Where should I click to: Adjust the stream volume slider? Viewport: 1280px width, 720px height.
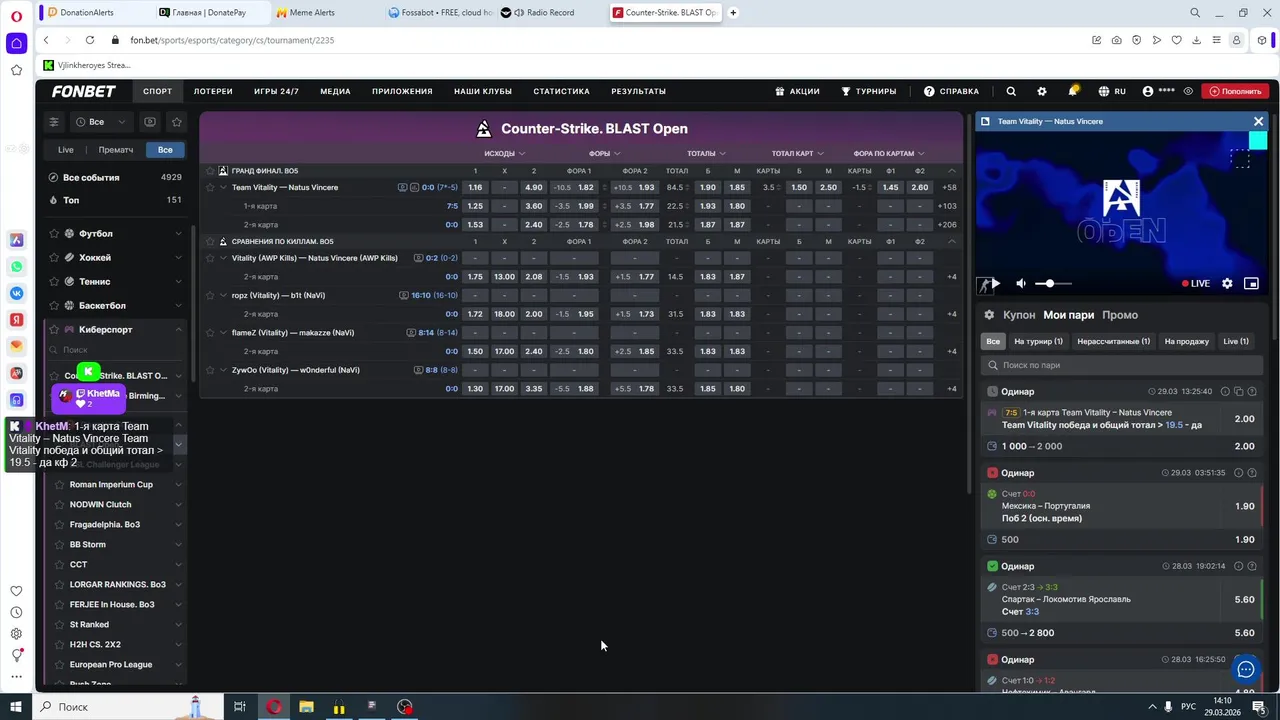click(1052, 283)
